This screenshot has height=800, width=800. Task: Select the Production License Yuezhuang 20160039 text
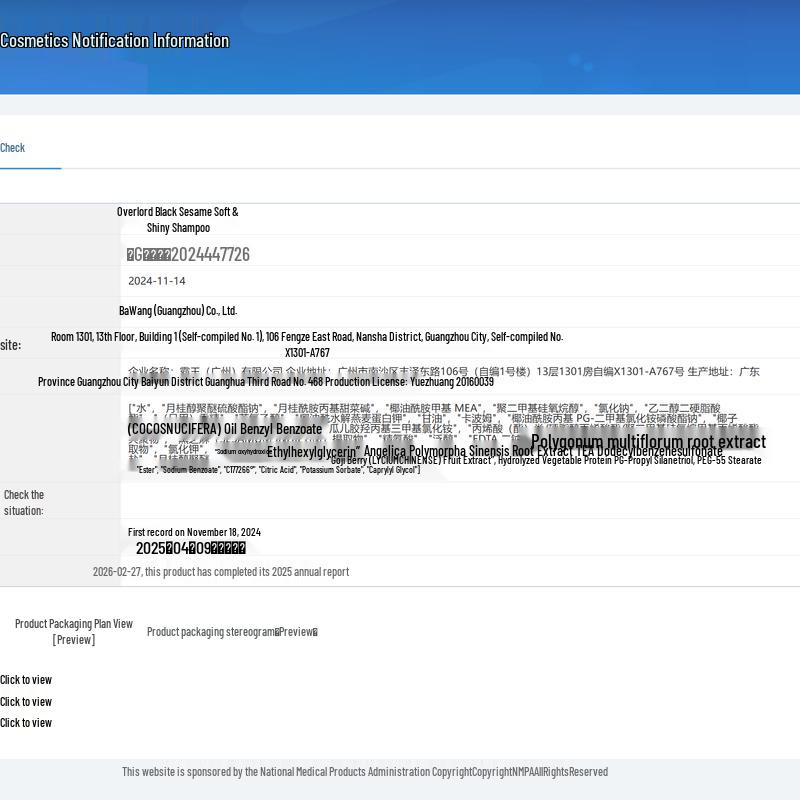[x=409, y=382]
